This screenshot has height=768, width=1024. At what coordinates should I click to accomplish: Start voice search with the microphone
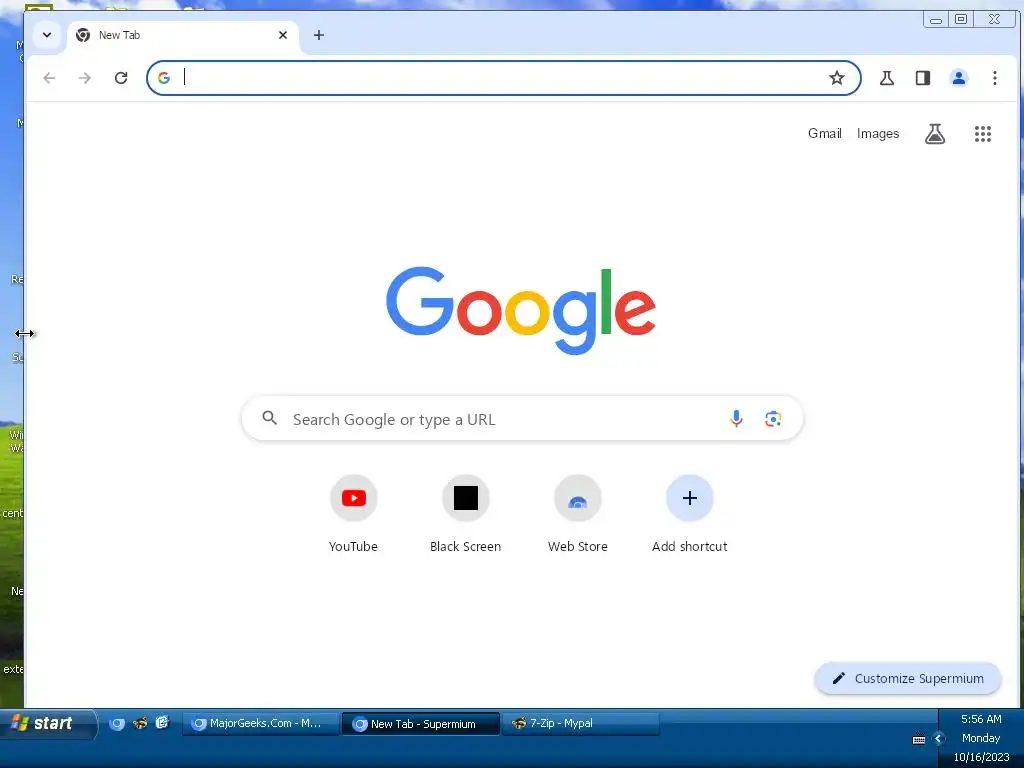tap(736, 419)
